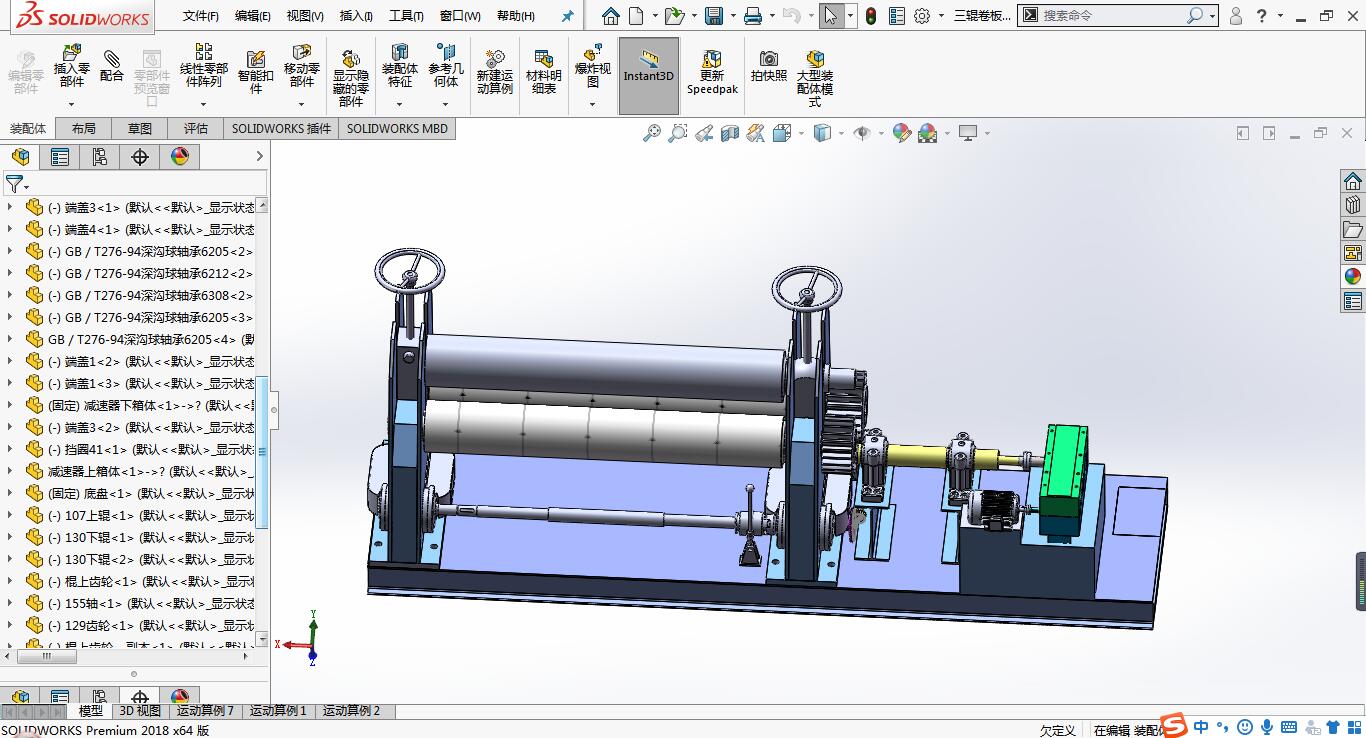Open the Smart Fasteners (智能扣件) tool
The width and height of the screenshot is (1366, 738).
click(x=255, y=66)
